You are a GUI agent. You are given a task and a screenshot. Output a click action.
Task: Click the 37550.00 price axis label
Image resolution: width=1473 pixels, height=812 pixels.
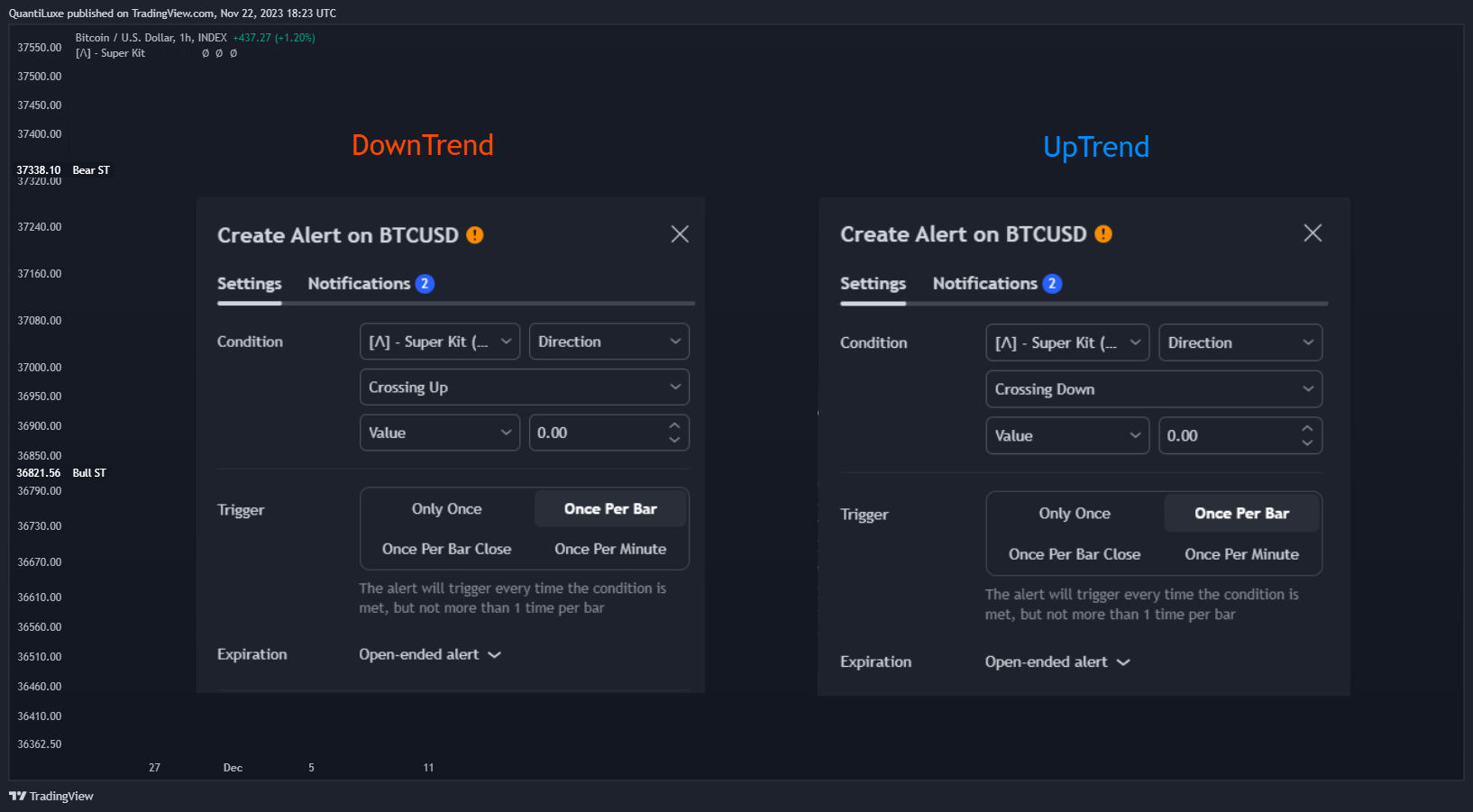pos(40,48)
